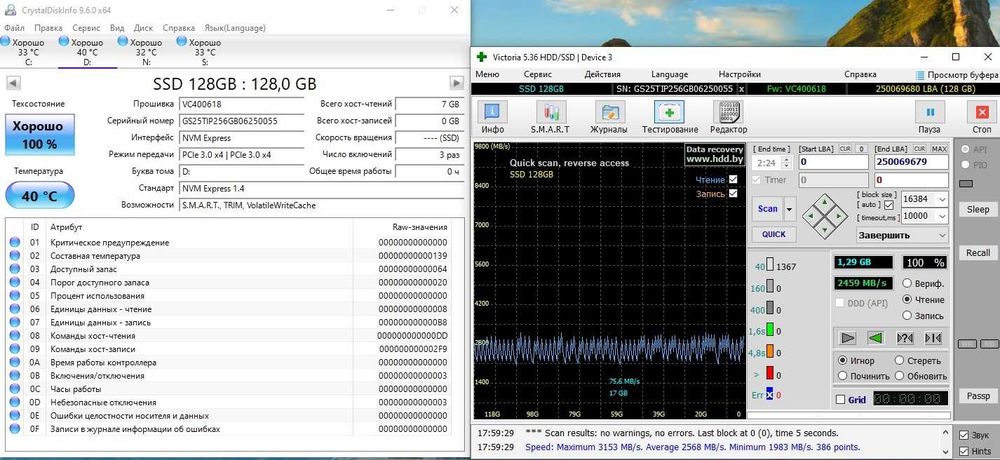The height and width of the screenshot is (460, 1000).
Task: Select the Чтение radio button
Action: [x=907, y=299]
